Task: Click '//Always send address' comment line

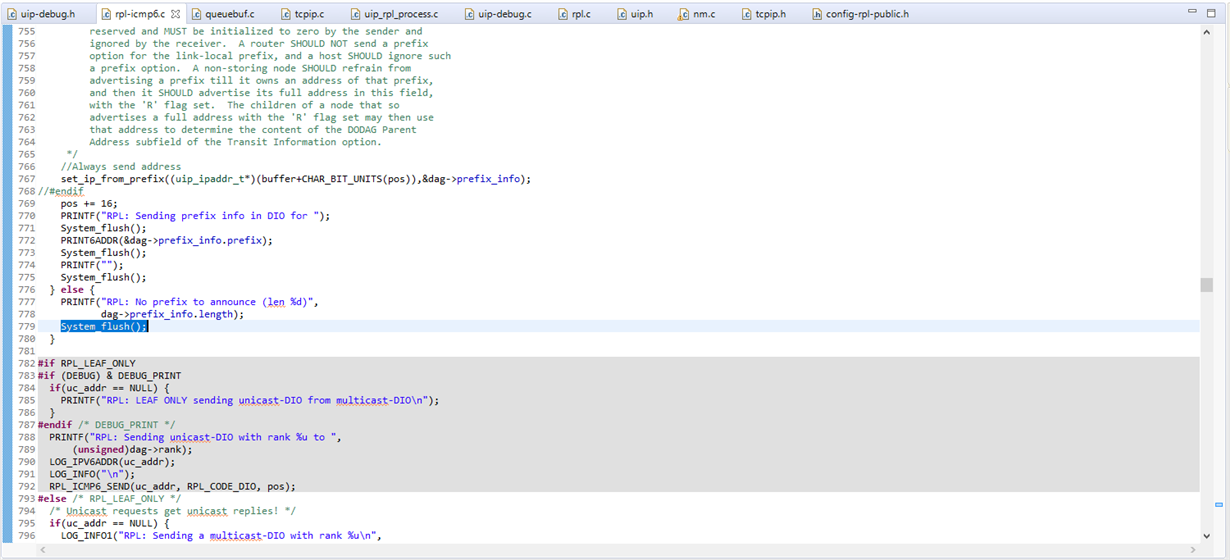Action: pos(121,167)
